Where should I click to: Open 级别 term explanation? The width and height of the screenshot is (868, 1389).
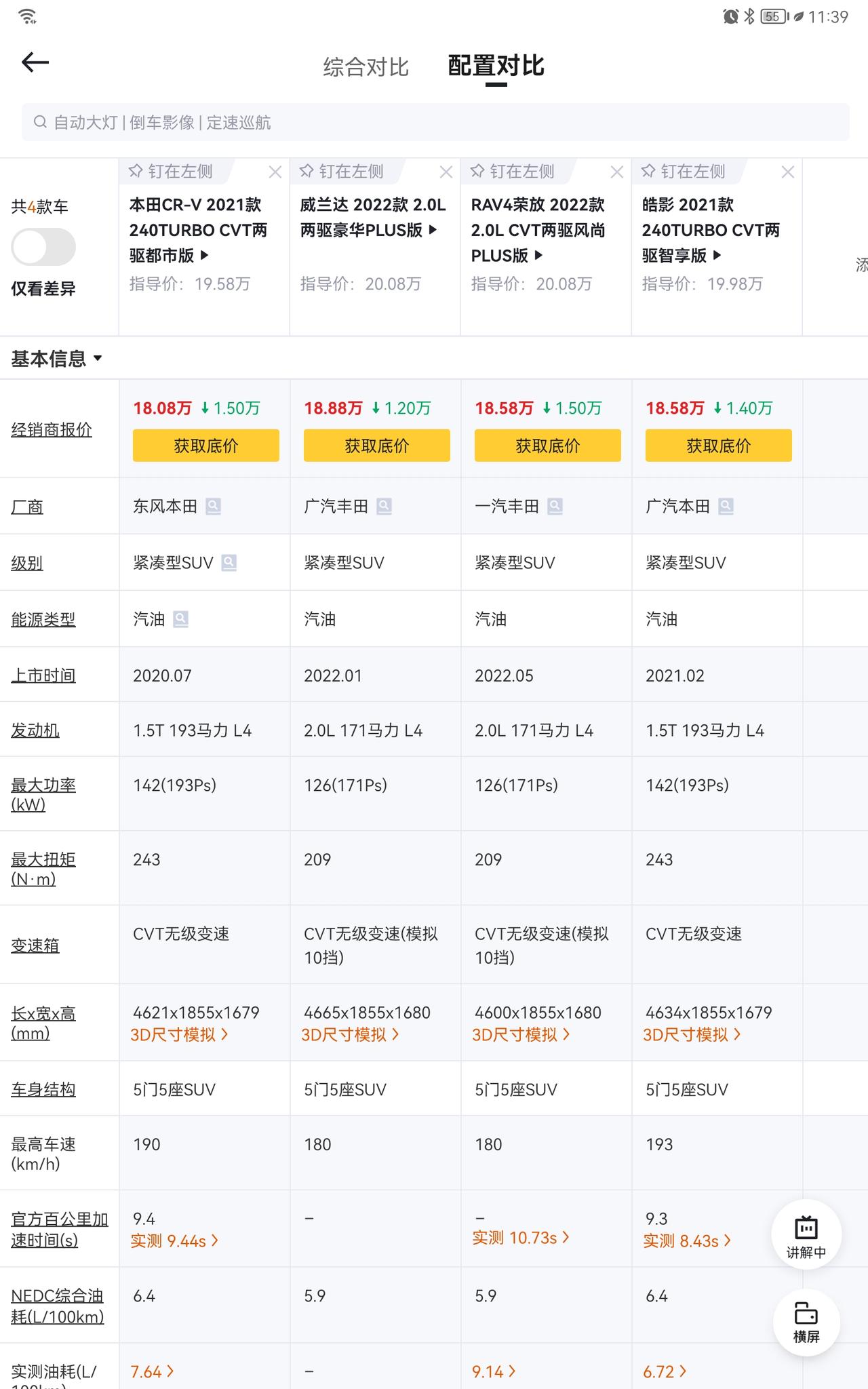click(x=27, y=563)
